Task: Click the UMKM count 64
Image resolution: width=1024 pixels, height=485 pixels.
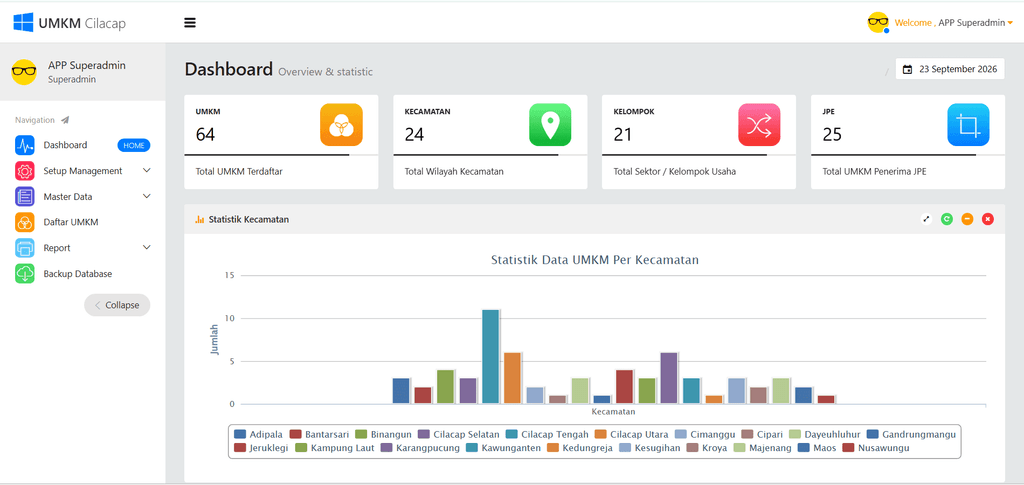Action: click(206, 135)
